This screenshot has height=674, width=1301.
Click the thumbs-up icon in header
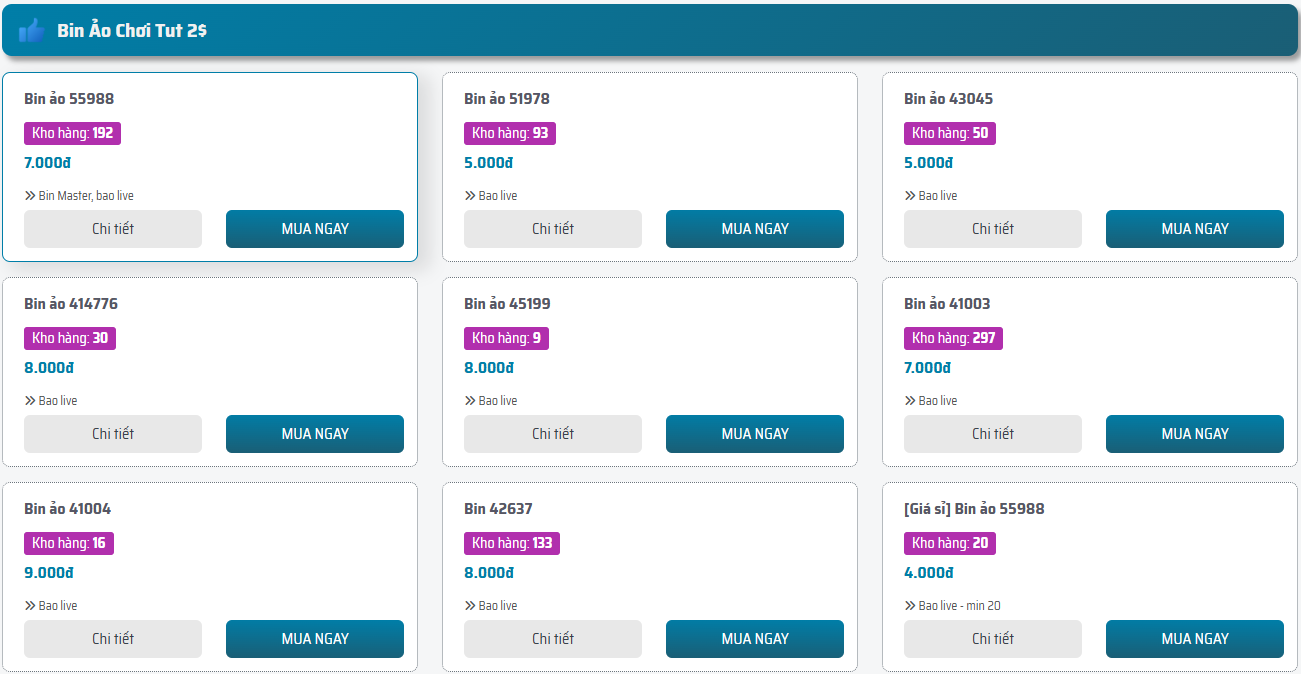coord(31,31)
